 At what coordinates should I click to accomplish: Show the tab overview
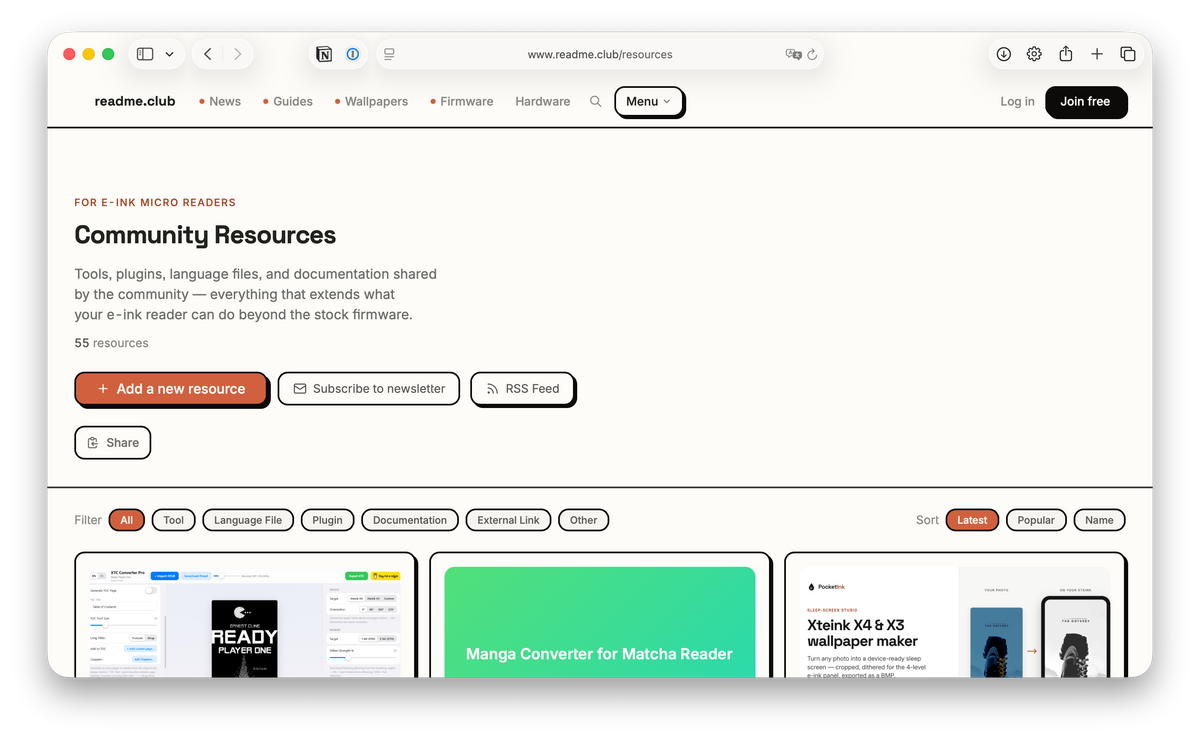(x=1128, y=54)
